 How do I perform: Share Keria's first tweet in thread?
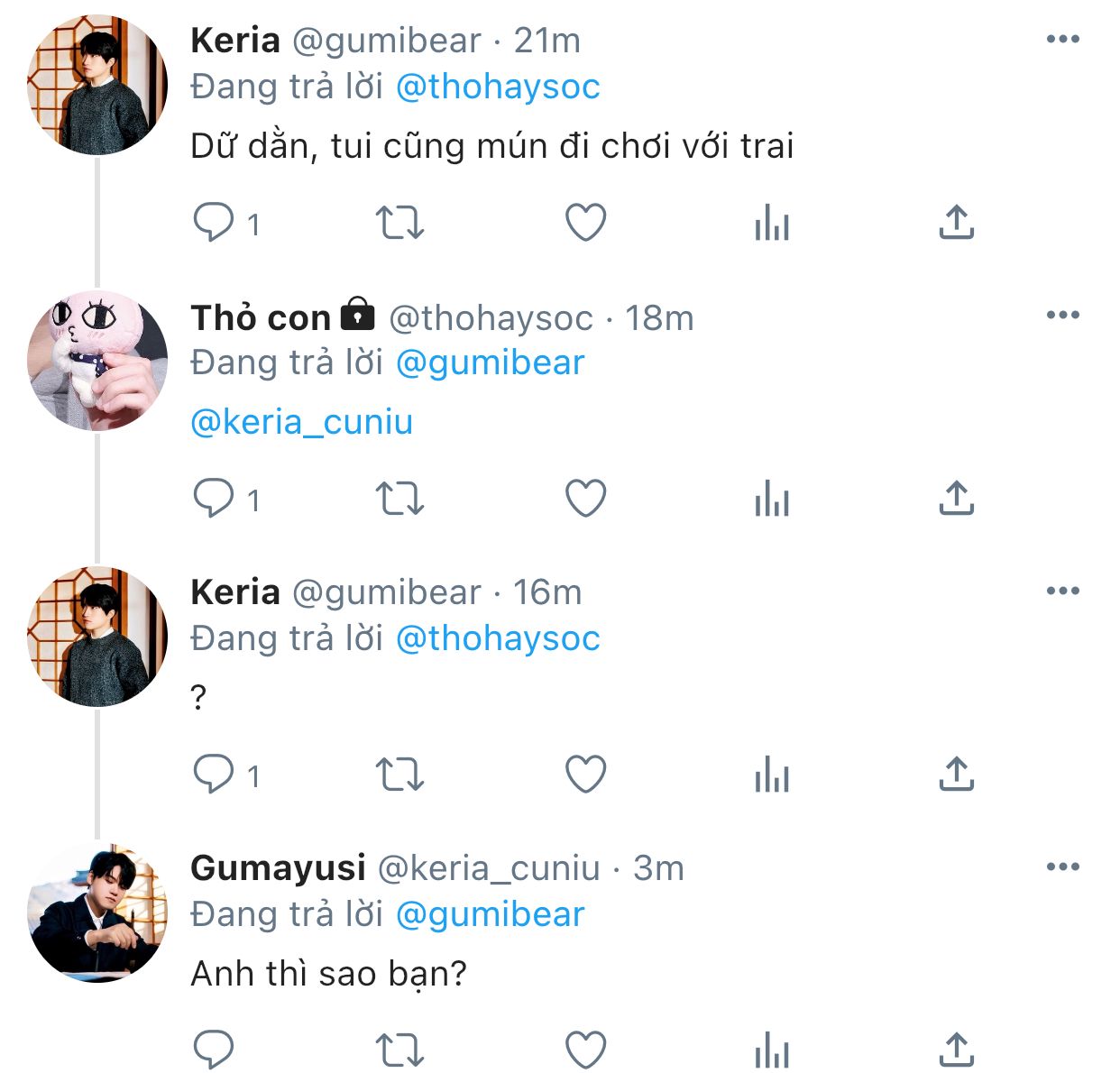click(957, 223)
